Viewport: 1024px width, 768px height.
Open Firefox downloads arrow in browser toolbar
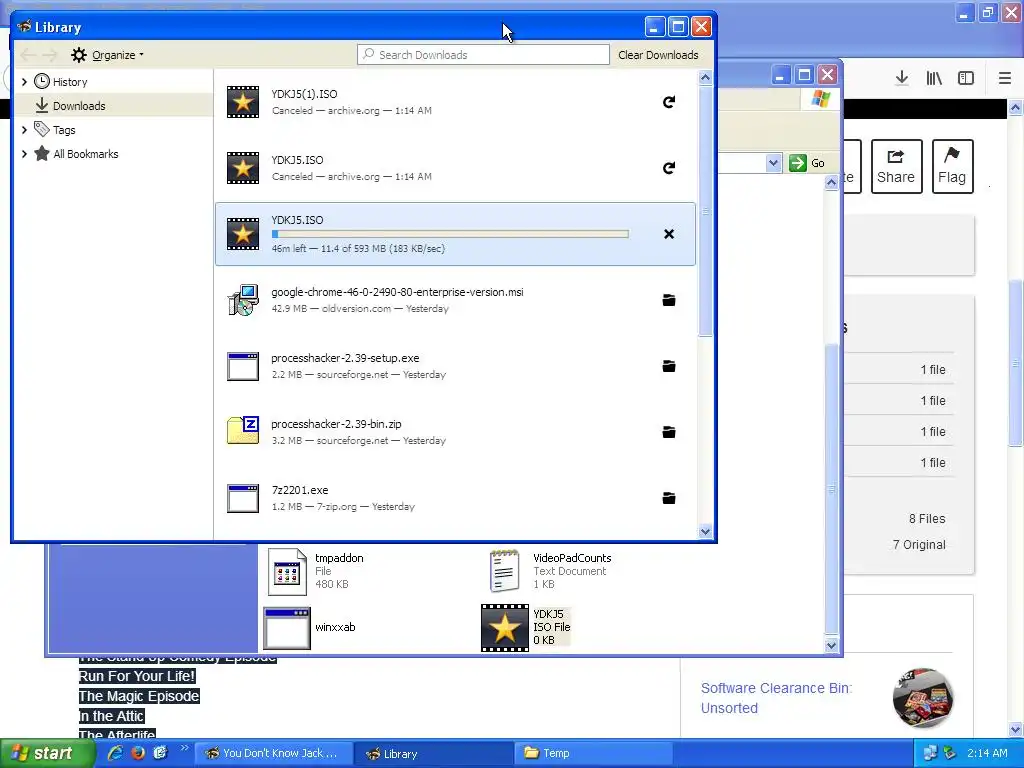coord(902,78)
